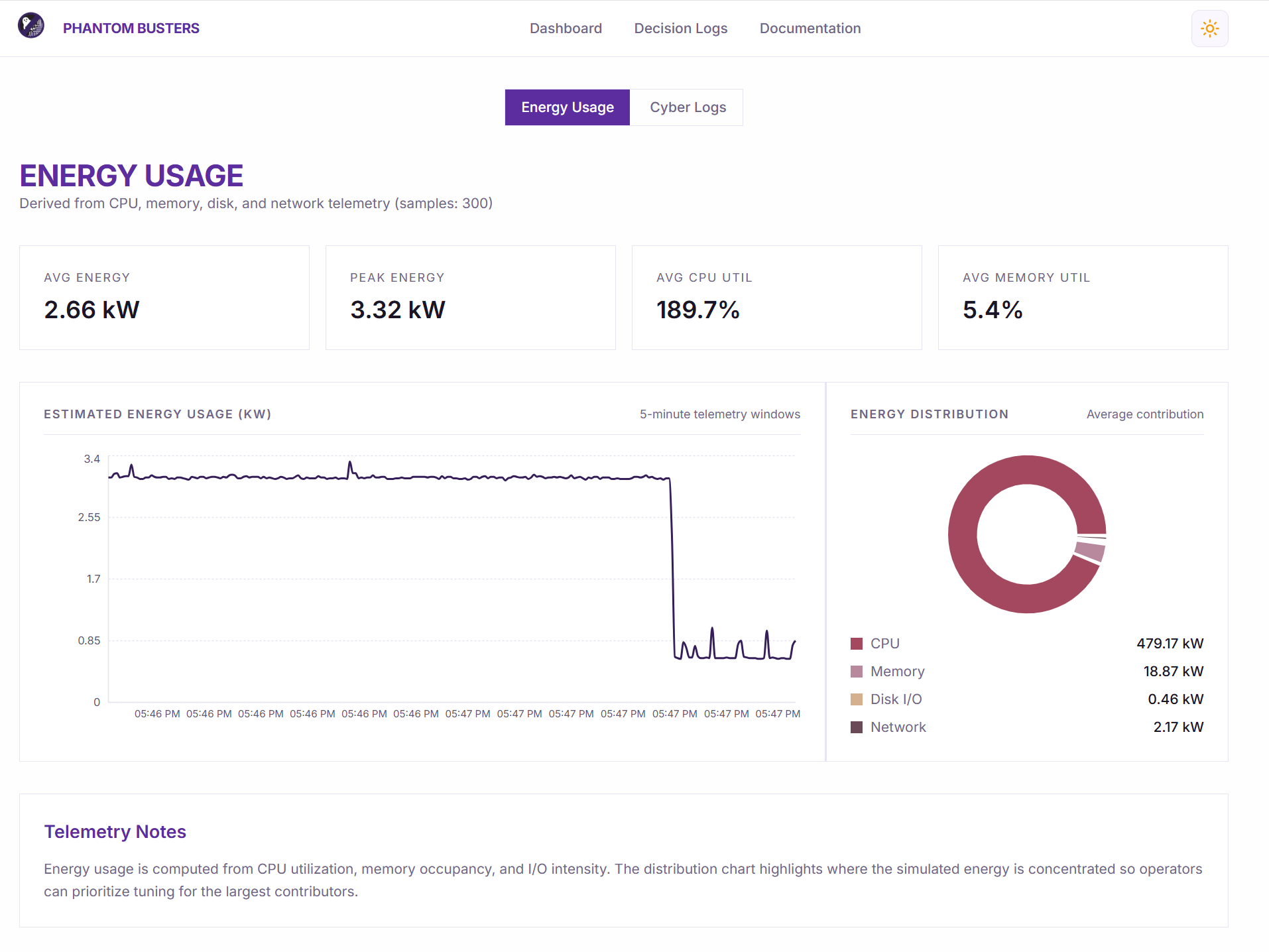The height and width of the screenshot is (952, 1269).
Task: Click the 3.4 y-axis label
Action: click(92, 459)
